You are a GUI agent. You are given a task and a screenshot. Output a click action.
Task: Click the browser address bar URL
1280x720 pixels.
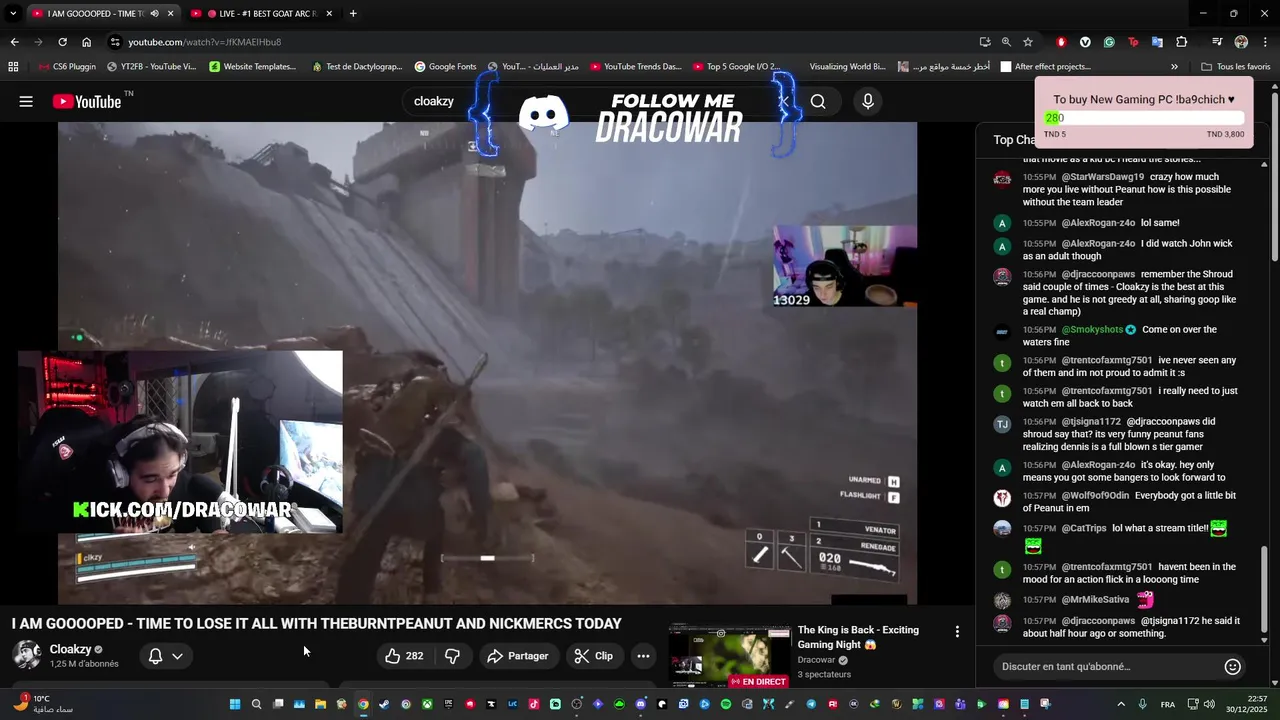click(204, 42)
